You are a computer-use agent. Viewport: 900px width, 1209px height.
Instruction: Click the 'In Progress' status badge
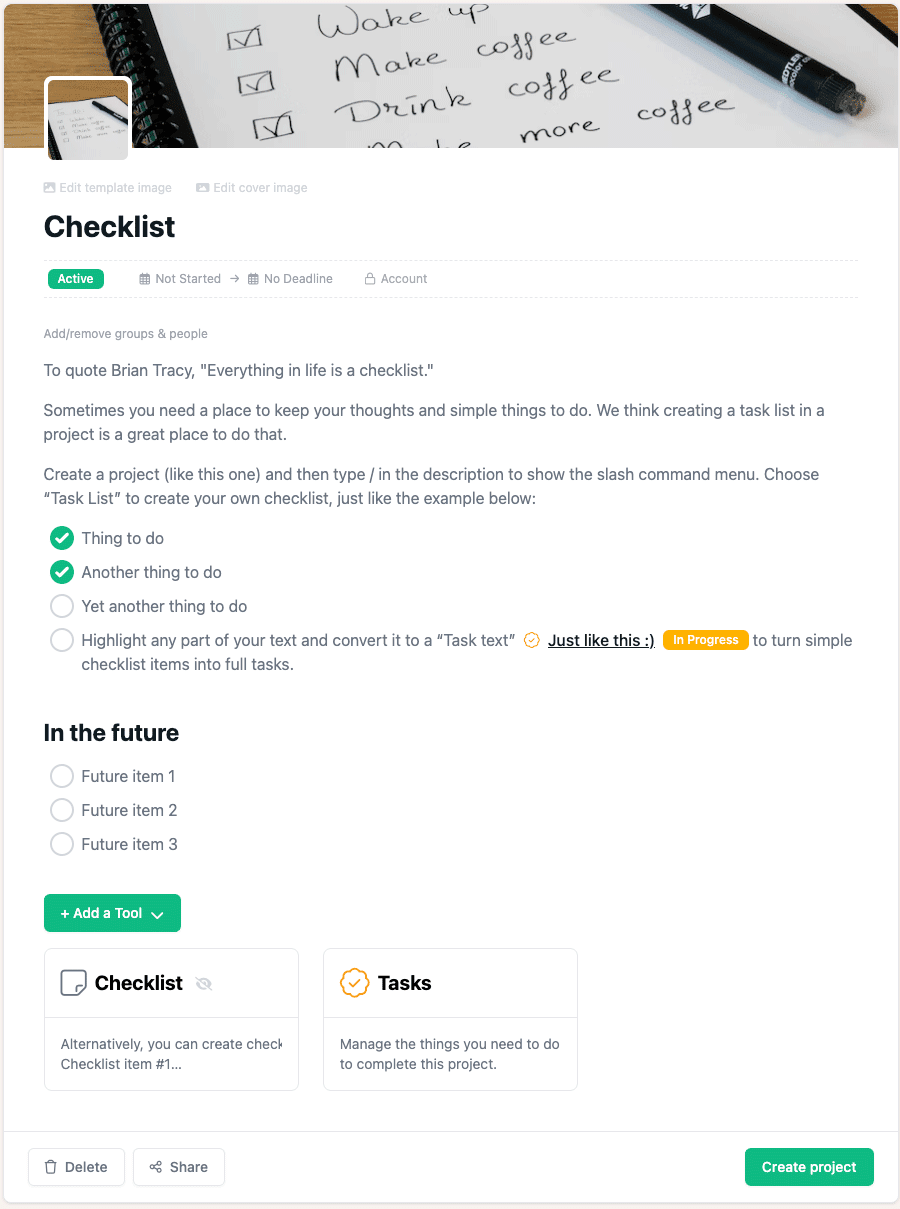point(706,639)
